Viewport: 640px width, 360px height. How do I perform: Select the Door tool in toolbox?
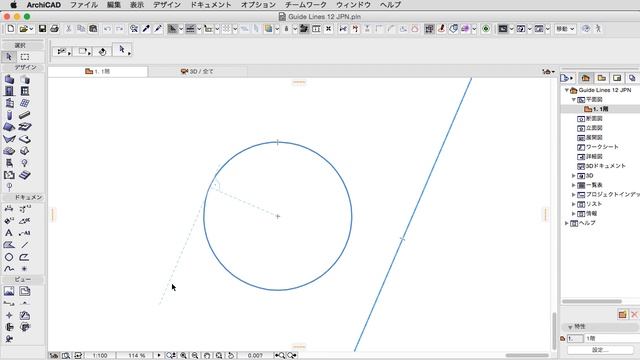9,91
